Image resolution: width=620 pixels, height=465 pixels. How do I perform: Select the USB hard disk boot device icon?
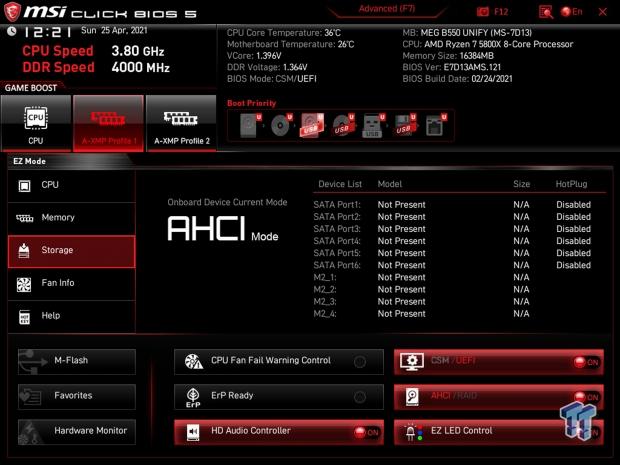[x=312, y=125]
